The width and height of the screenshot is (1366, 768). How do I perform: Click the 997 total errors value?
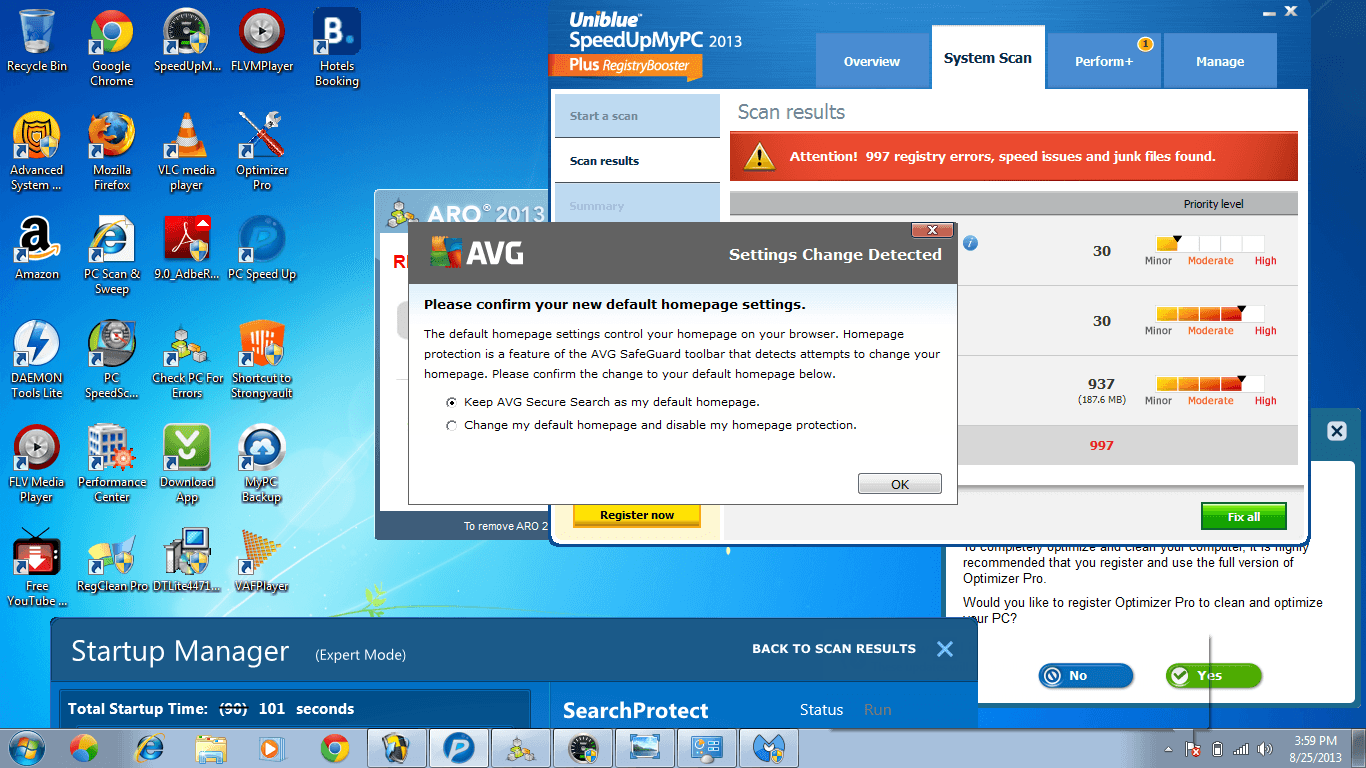tap(1101, 446)
